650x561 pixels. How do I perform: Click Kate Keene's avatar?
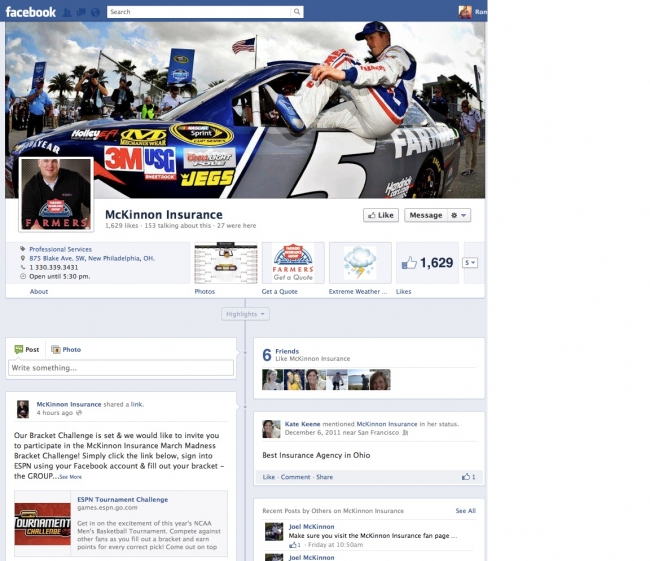[x=271, y=429]
